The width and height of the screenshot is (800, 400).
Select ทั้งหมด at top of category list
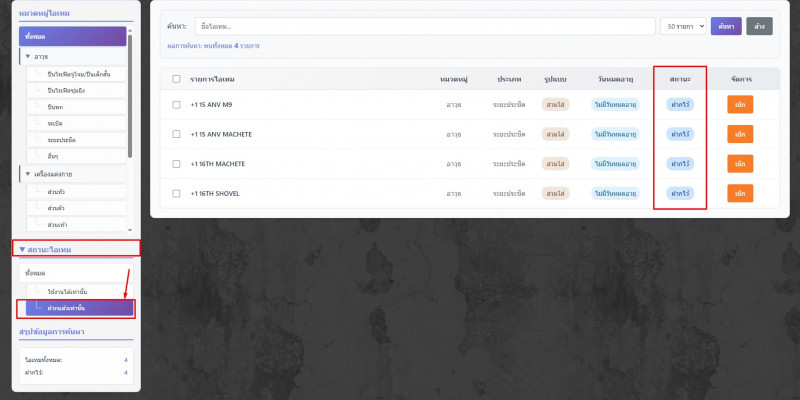(x=72, y=36)
